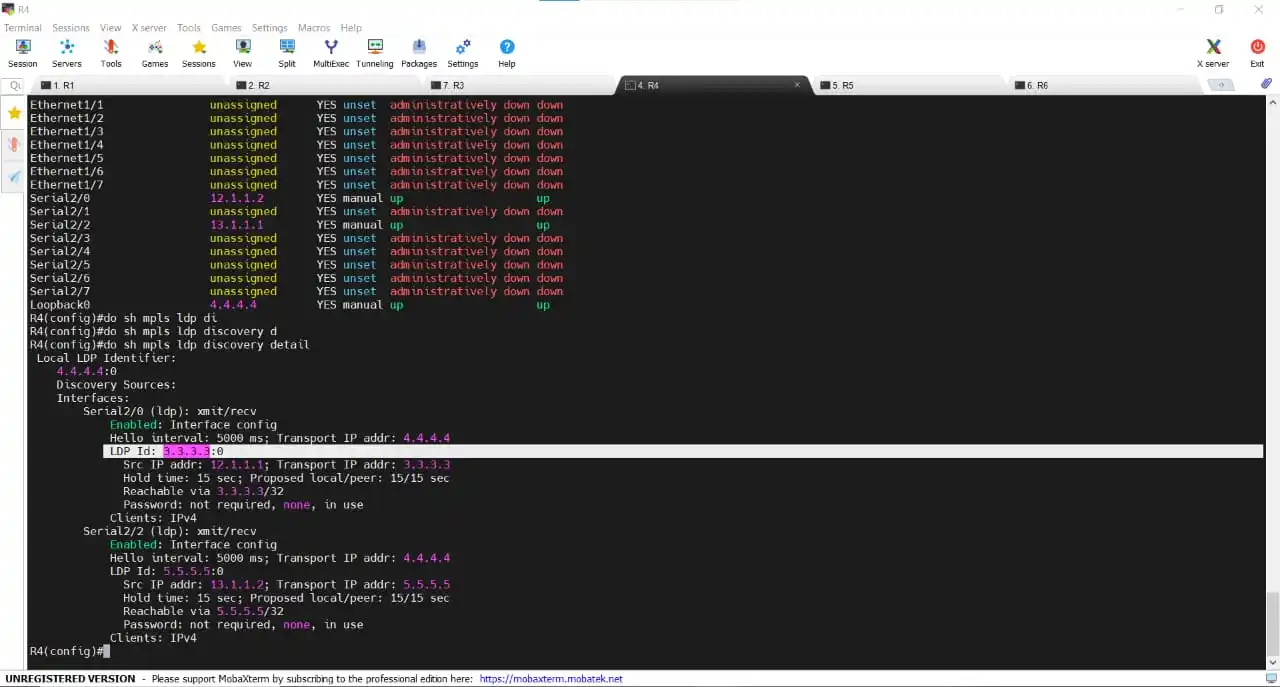Click the sidebar star favorites icon
Image resolution: width=1280 pixels, height=687 pixels.
(14, 113)
